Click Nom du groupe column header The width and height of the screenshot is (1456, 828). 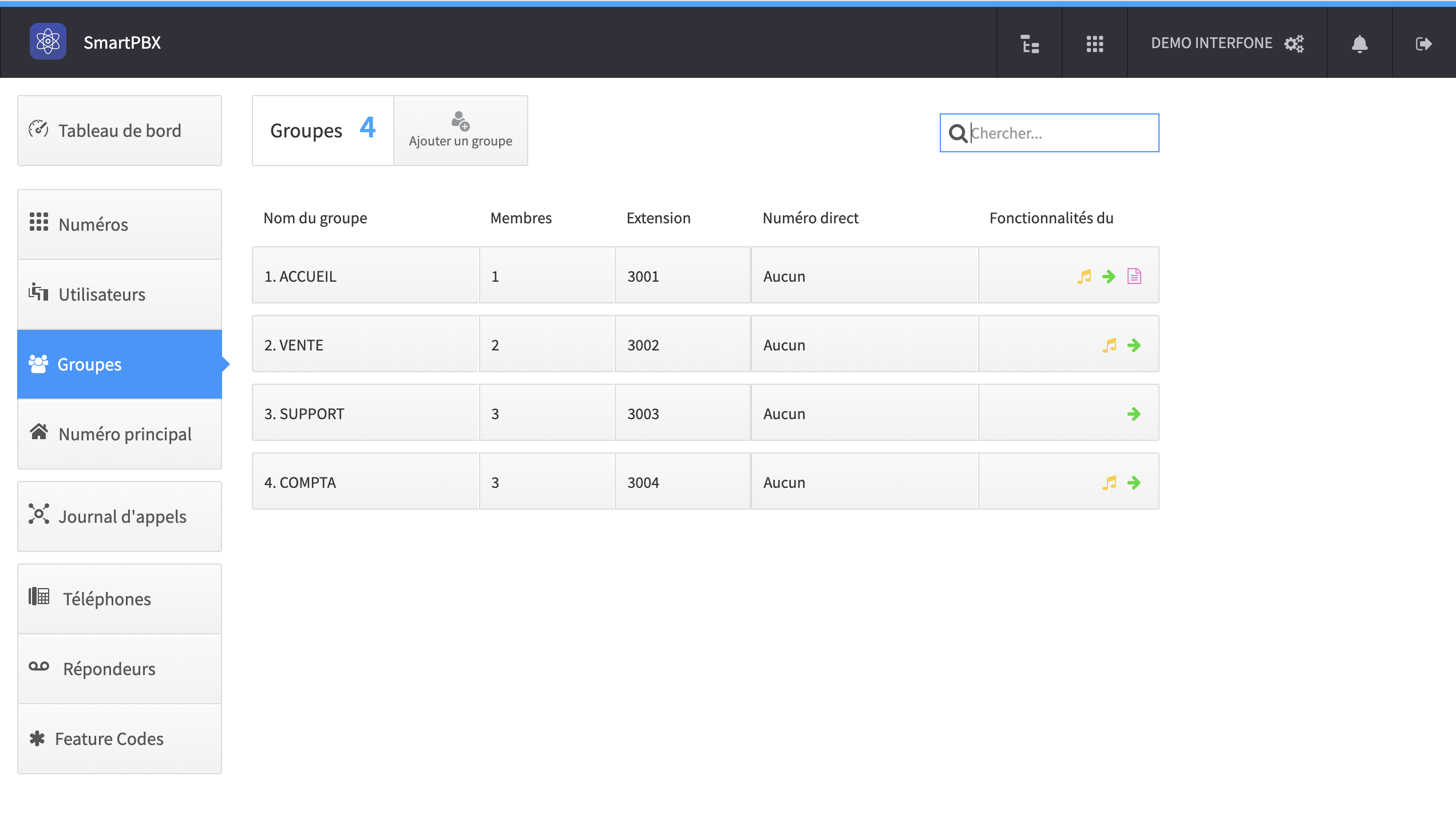(315, 218)
